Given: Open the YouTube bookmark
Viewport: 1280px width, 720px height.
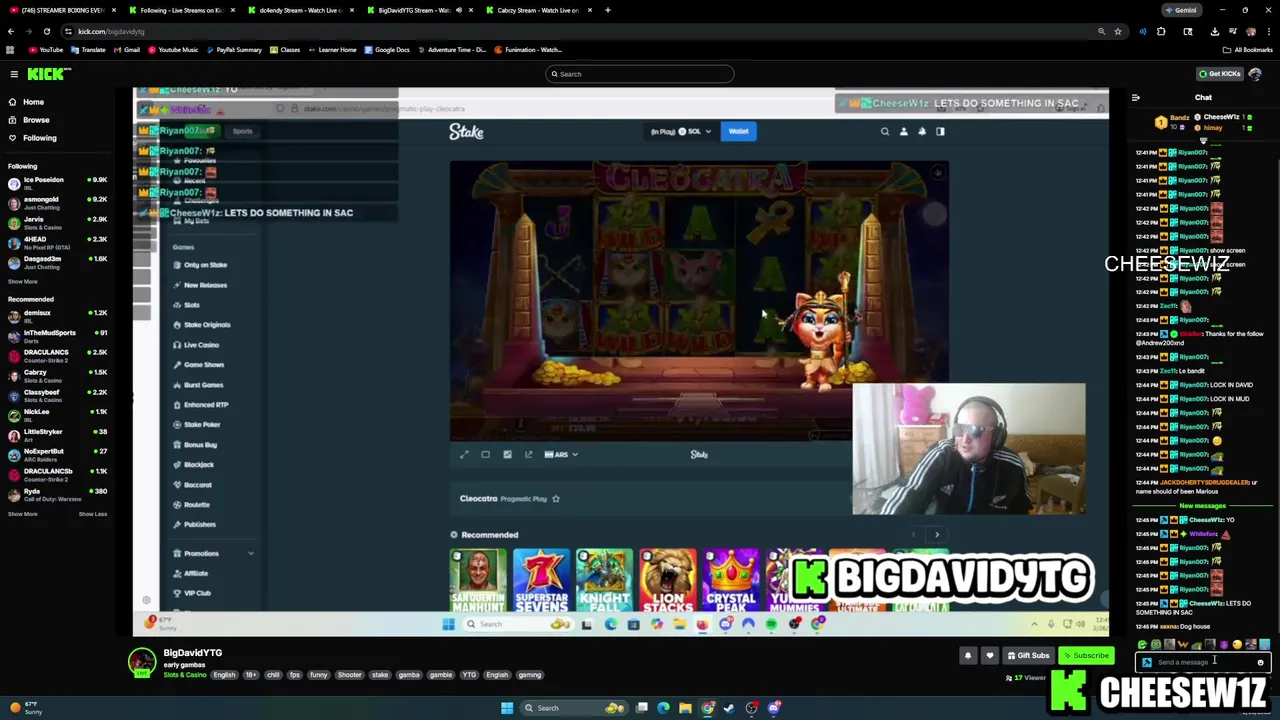Looking at the screenshot, I should pyautogui.click(x=46, y=49).
